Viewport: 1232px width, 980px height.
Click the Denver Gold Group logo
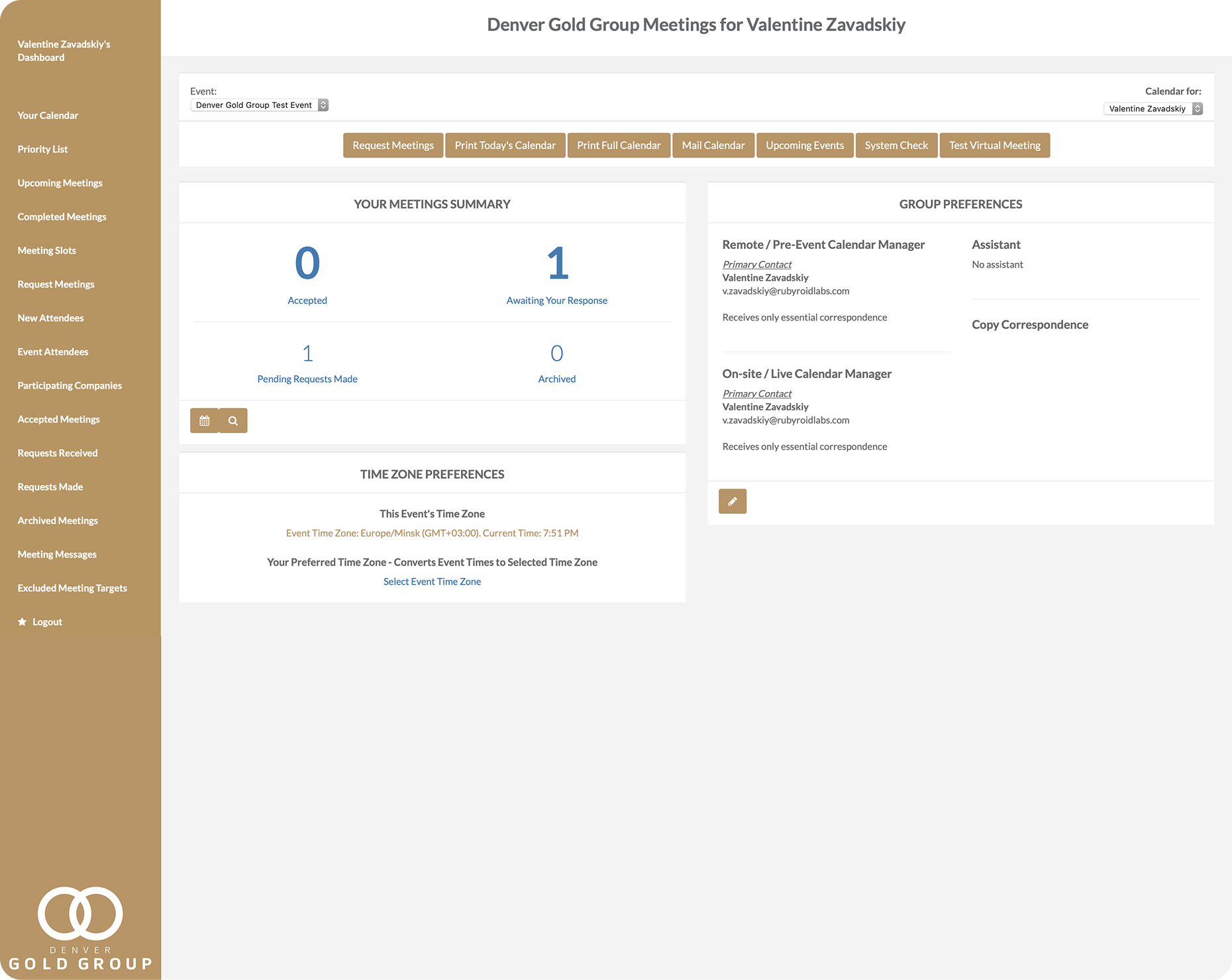coord(80,928)
